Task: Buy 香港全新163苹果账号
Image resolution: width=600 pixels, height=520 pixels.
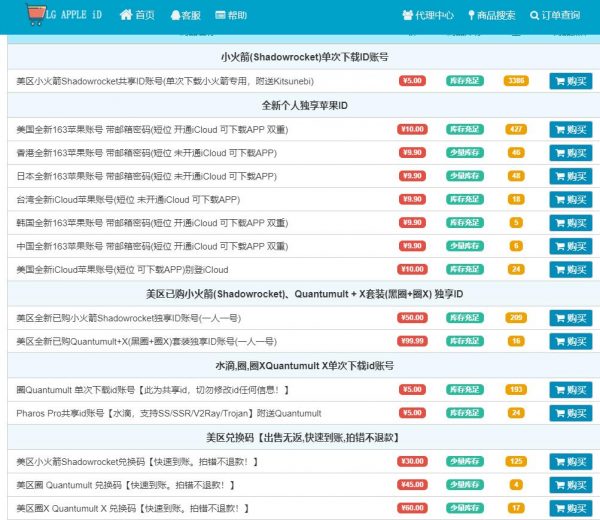Action: pos(571,153)
